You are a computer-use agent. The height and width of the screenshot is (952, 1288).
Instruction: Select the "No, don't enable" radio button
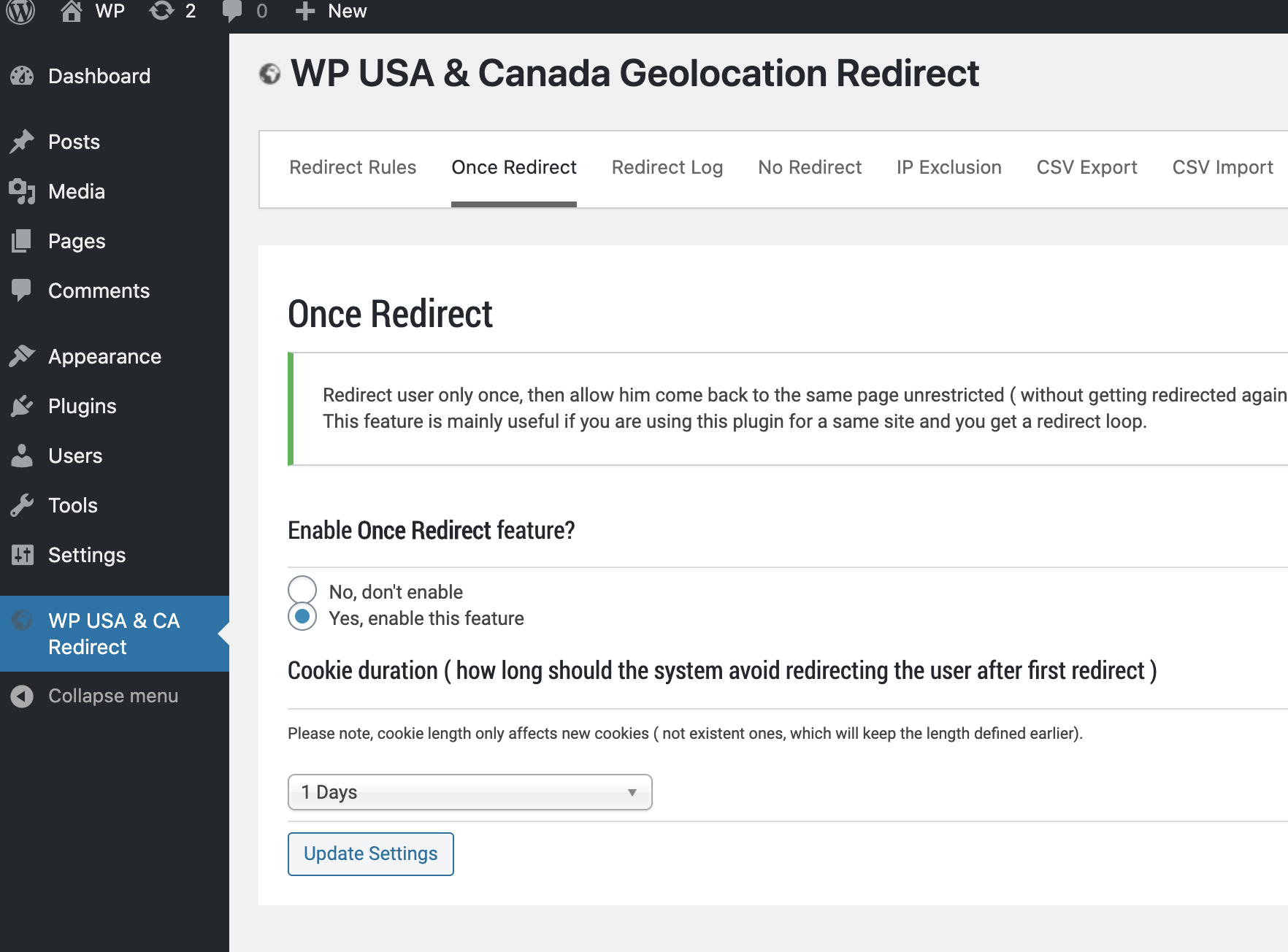click(302, 590)
